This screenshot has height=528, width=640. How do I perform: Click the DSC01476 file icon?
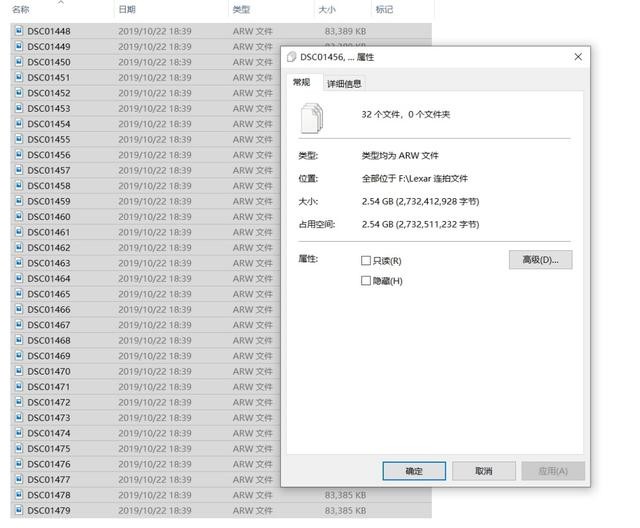point(19,464)
